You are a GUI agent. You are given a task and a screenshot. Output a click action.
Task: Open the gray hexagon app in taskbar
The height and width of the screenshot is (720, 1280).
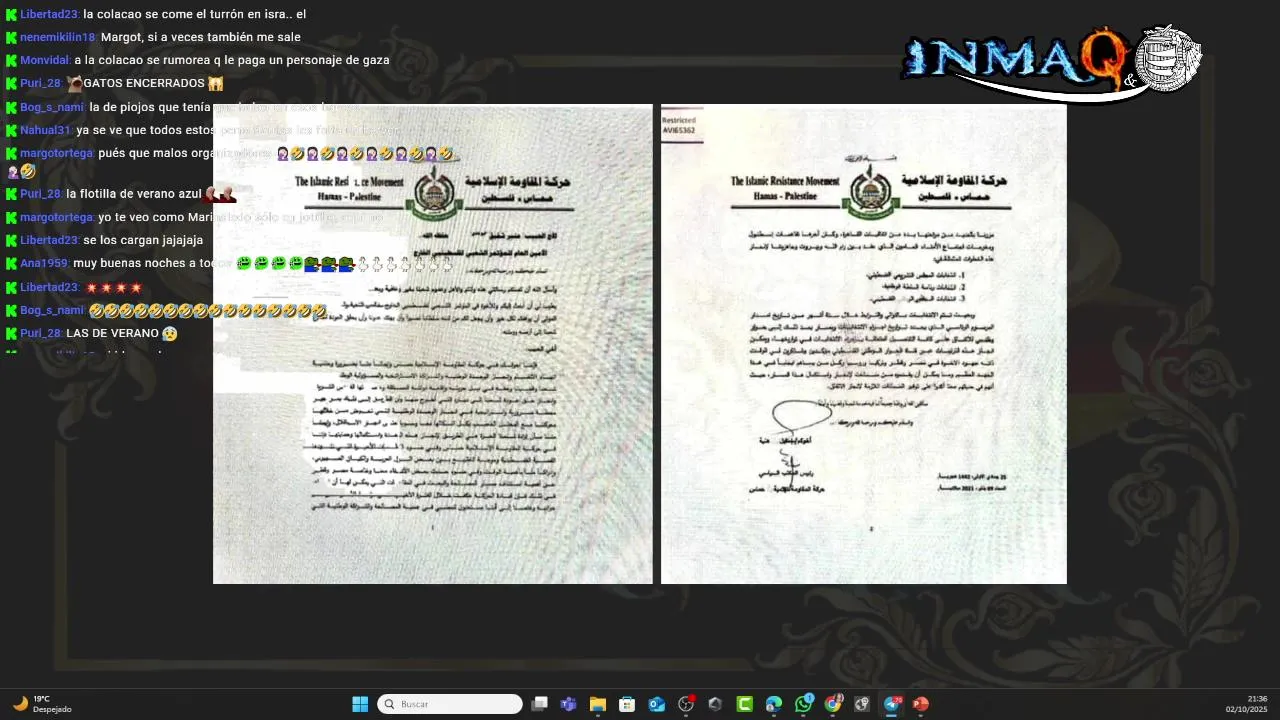pos(715,704)
